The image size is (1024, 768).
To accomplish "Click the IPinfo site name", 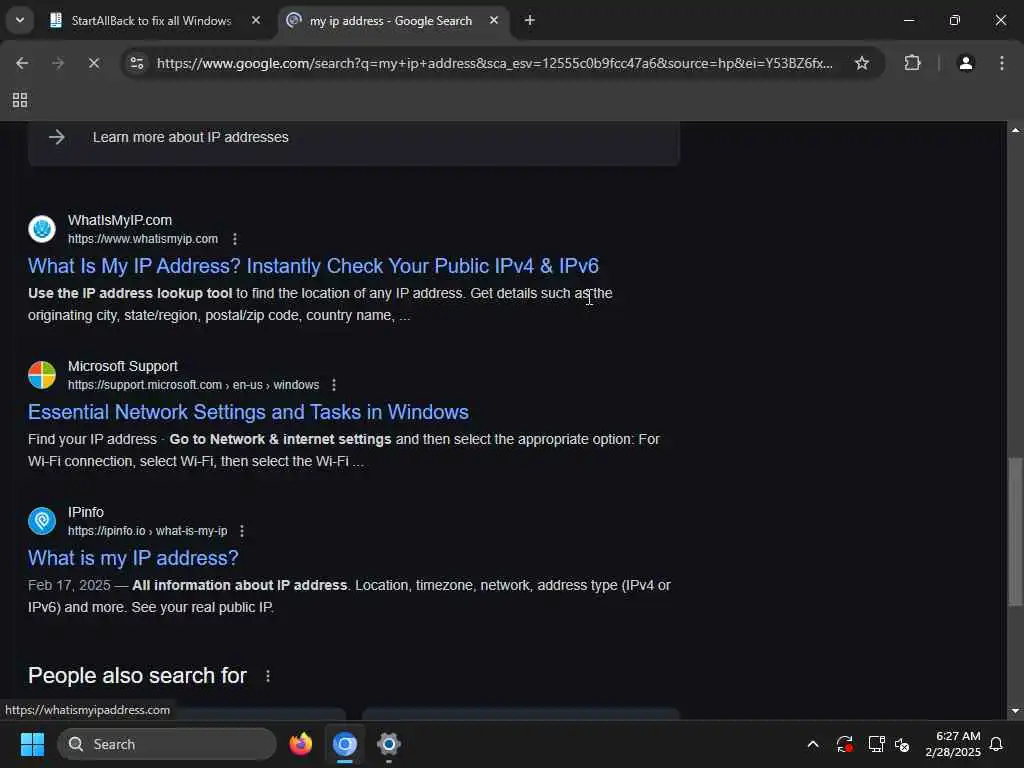I will 86,512.
